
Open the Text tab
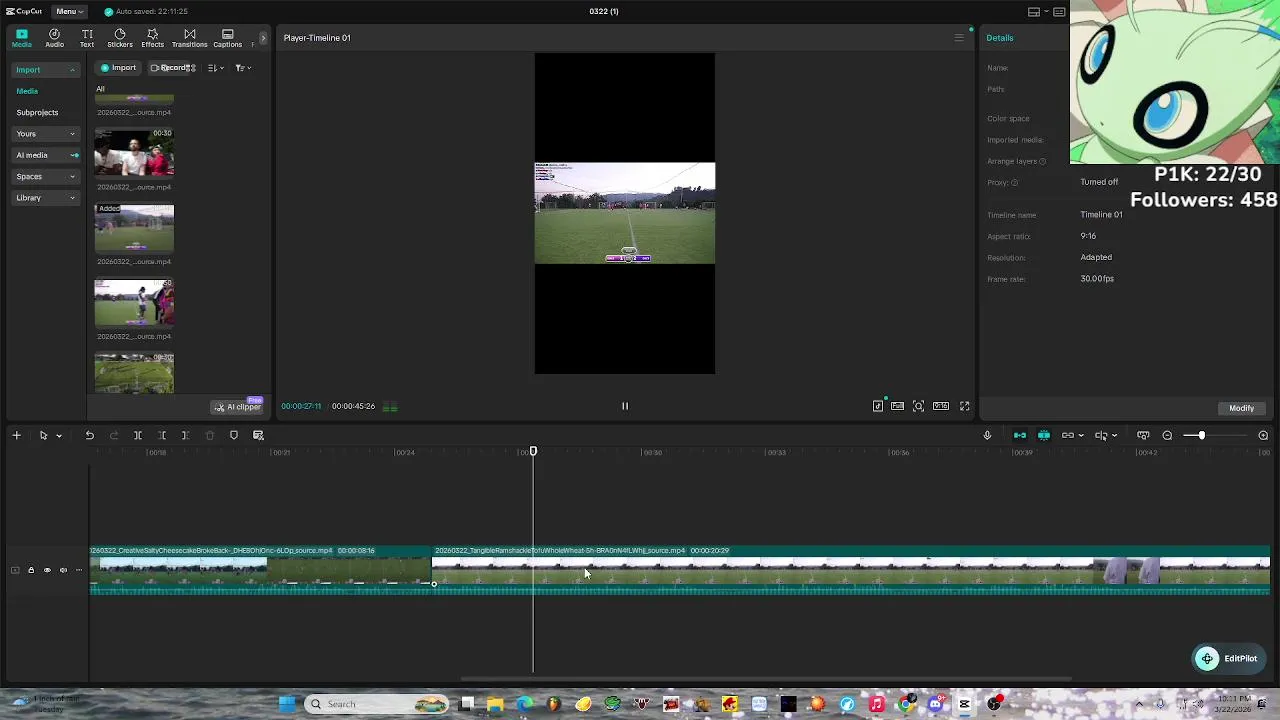(x=87, y=38)
